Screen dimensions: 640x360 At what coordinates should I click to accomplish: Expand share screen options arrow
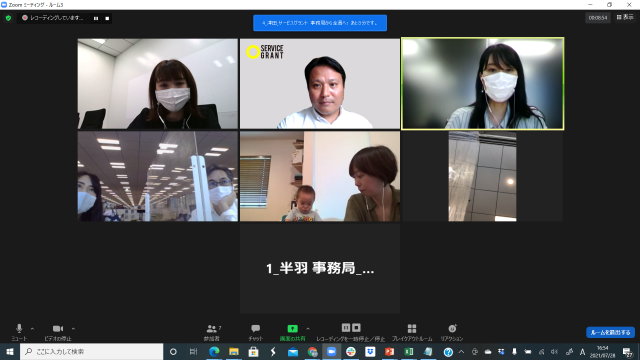pos(308,329)
